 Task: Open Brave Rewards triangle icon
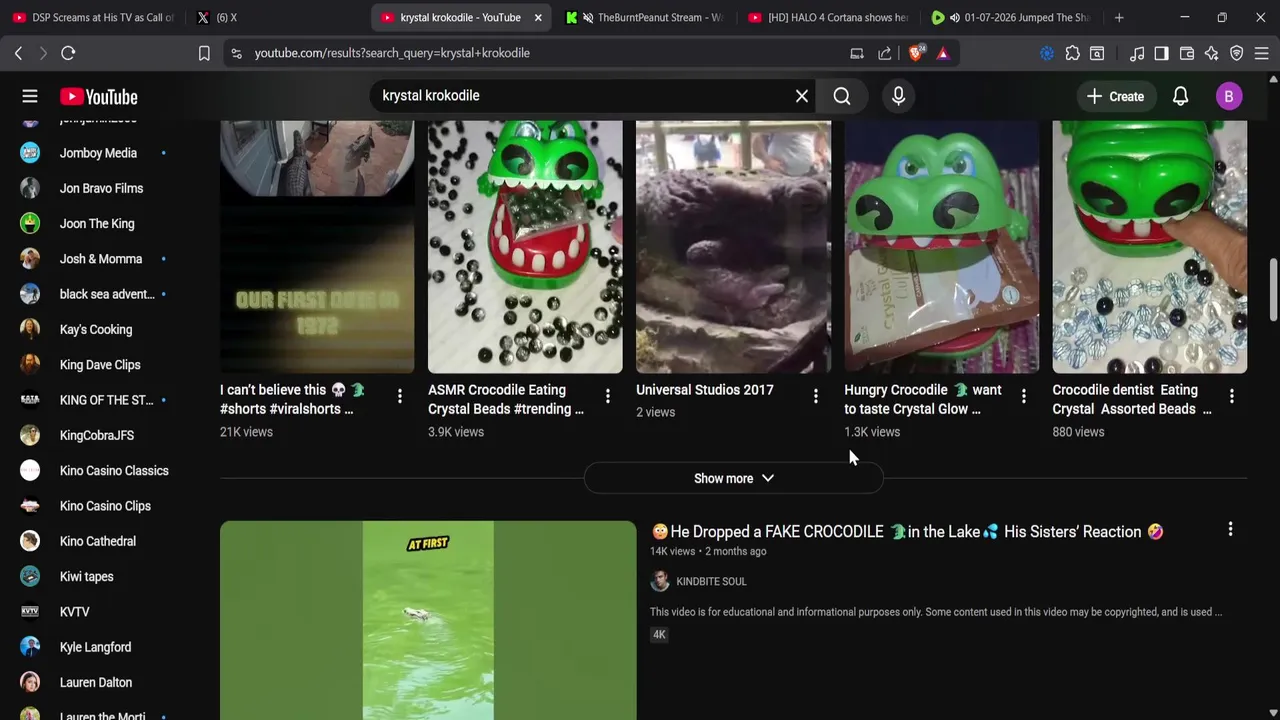tap(942, 53)
